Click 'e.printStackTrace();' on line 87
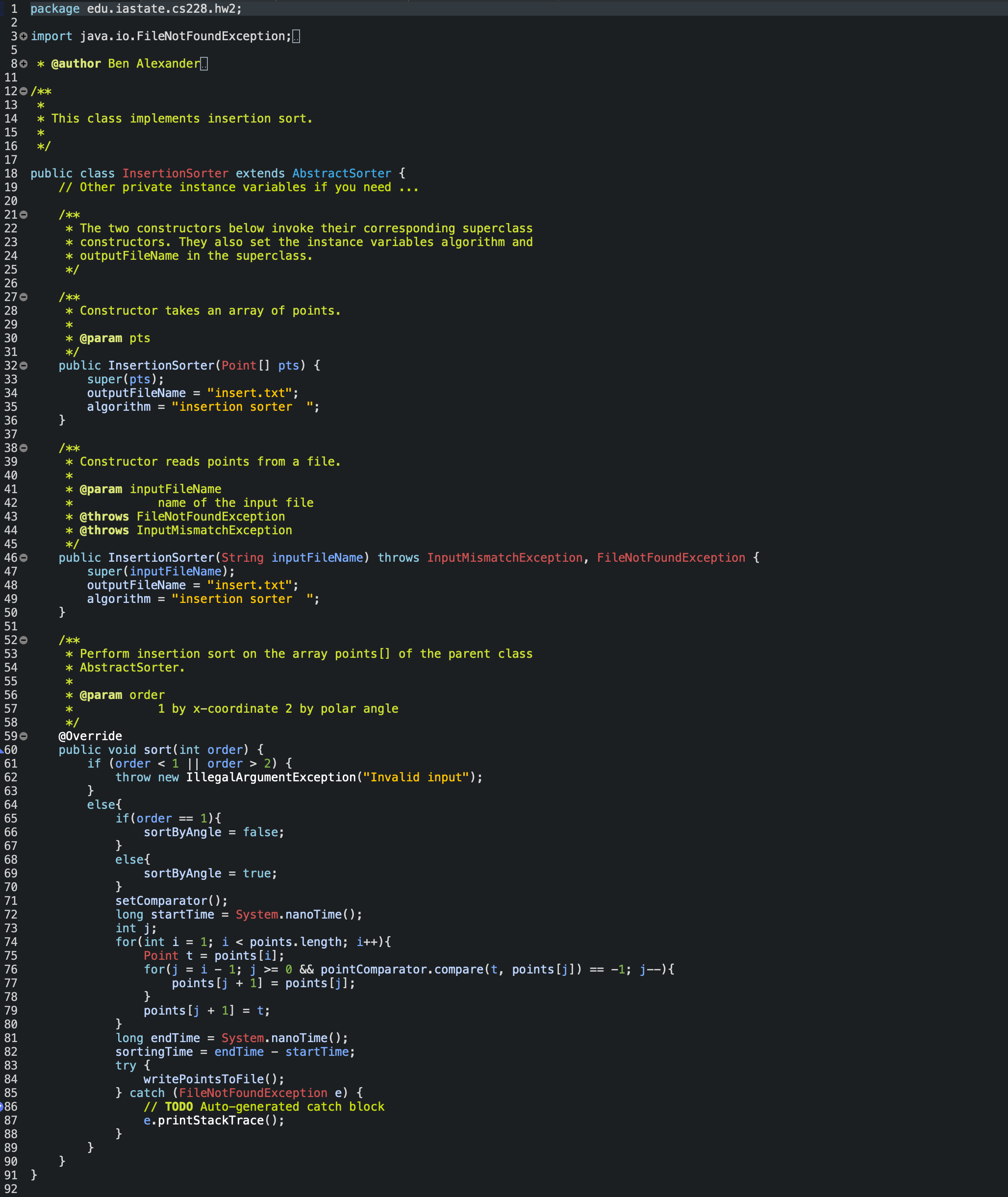 [x=214, y=1120]
